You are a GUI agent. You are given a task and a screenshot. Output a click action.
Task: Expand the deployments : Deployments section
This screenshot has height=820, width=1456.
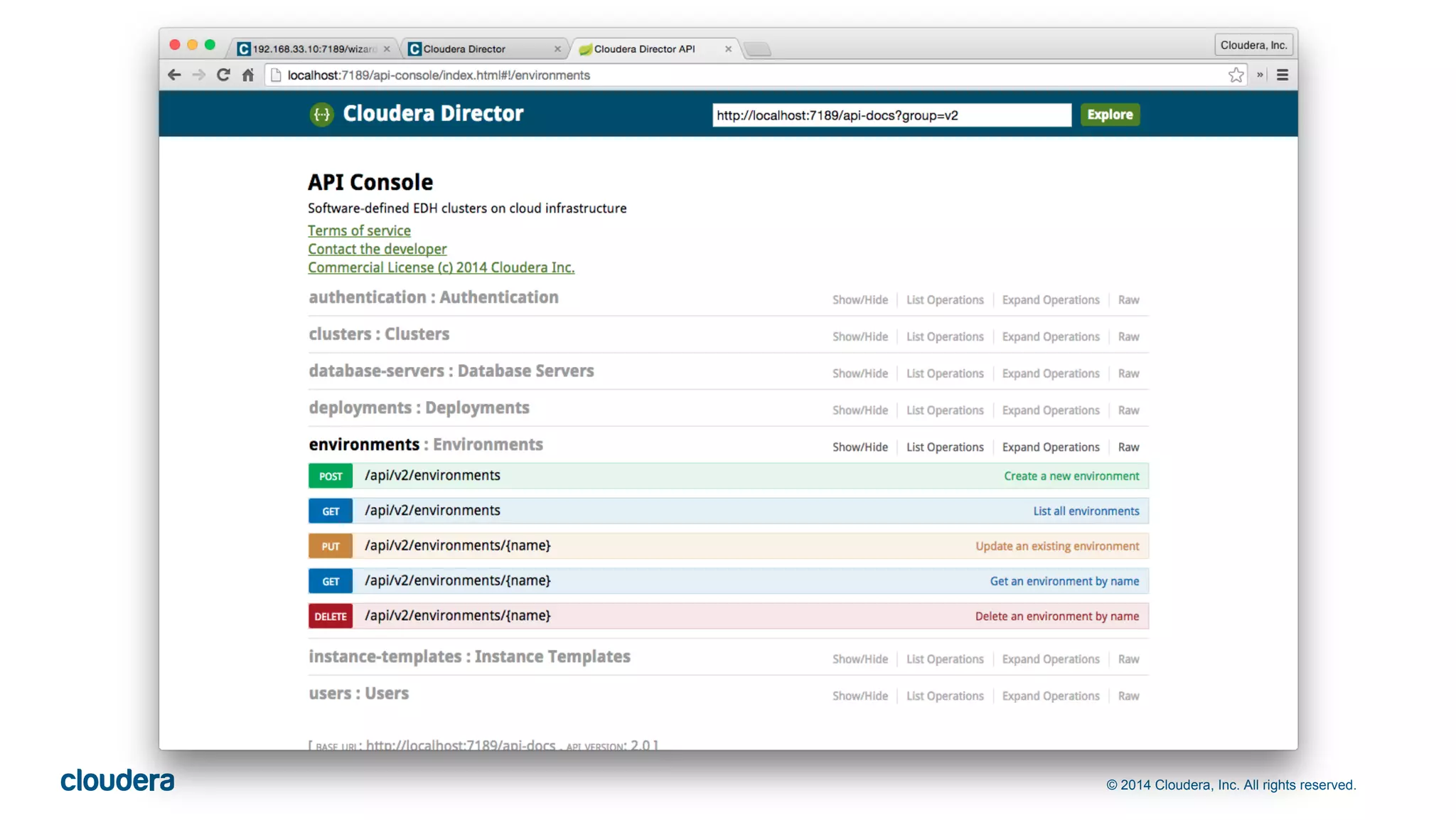419,408
